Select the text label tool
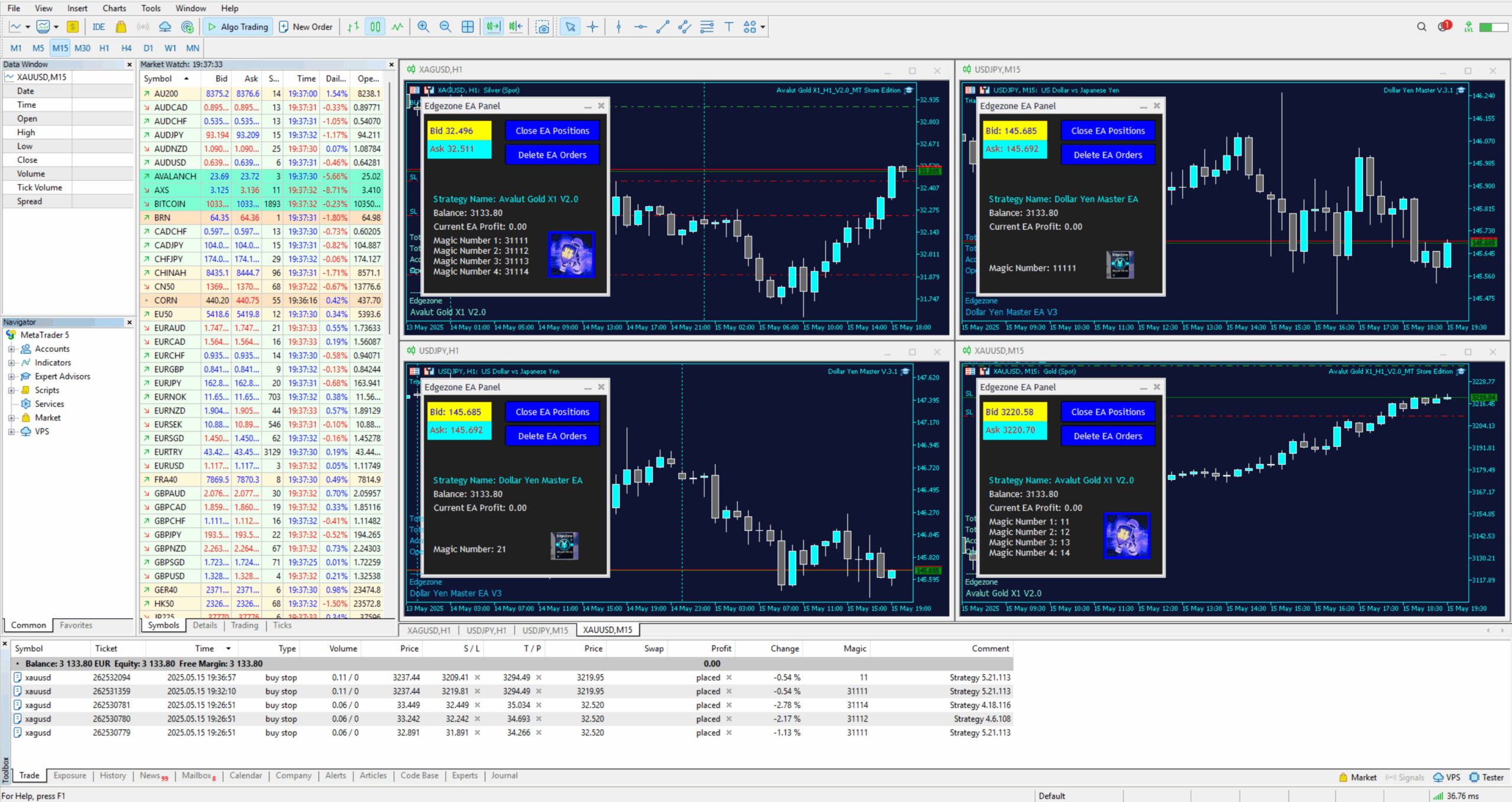Image resolution: width=1512 pixels, height=802 pixels. point(729,27)
